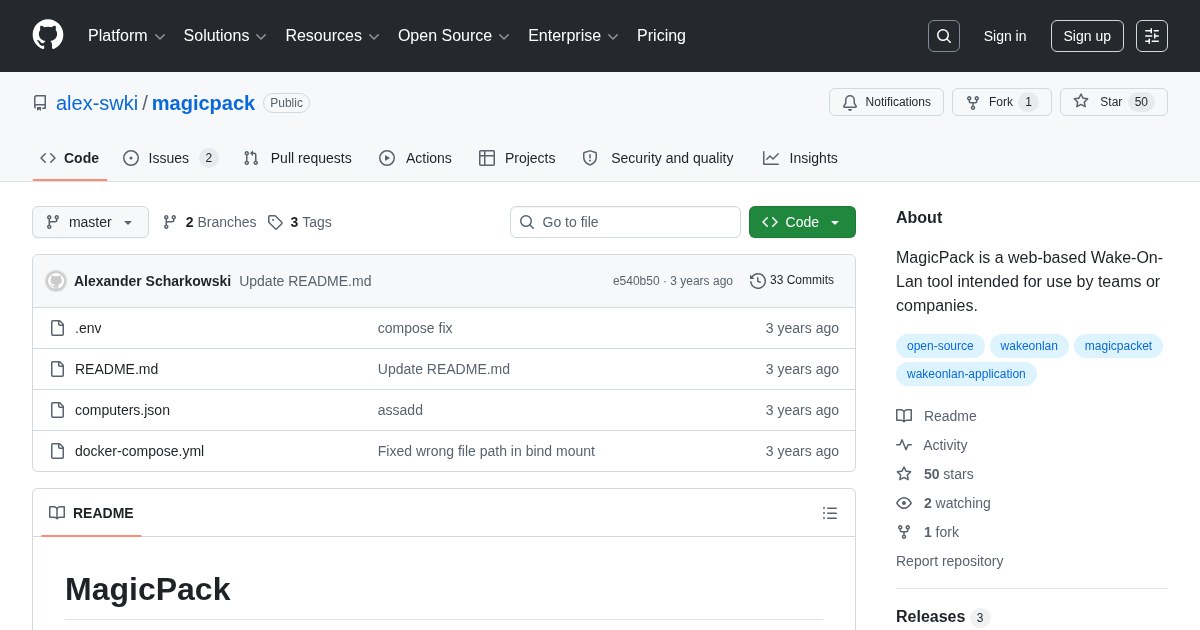Screen dimensions: 1200x630
Task: Click the Sign up button
Action: tap(1087, 36)
